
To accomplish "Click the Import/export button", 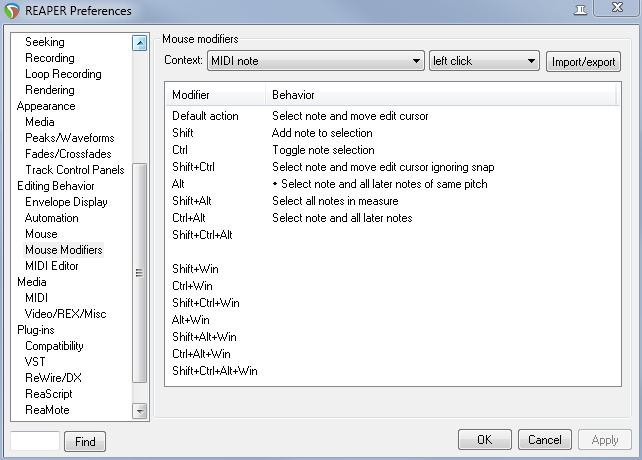I will 583,61.
